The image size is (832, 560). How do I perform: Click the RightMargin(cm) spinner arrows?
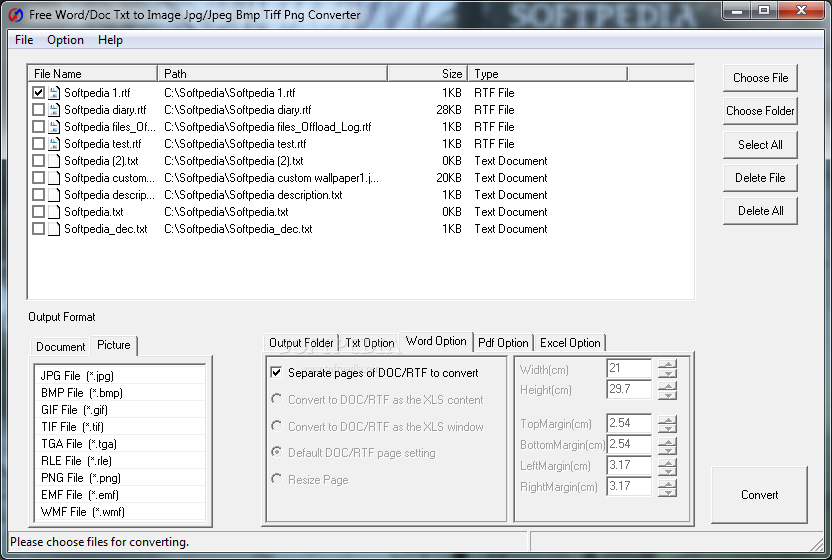(x=668, y=487)
